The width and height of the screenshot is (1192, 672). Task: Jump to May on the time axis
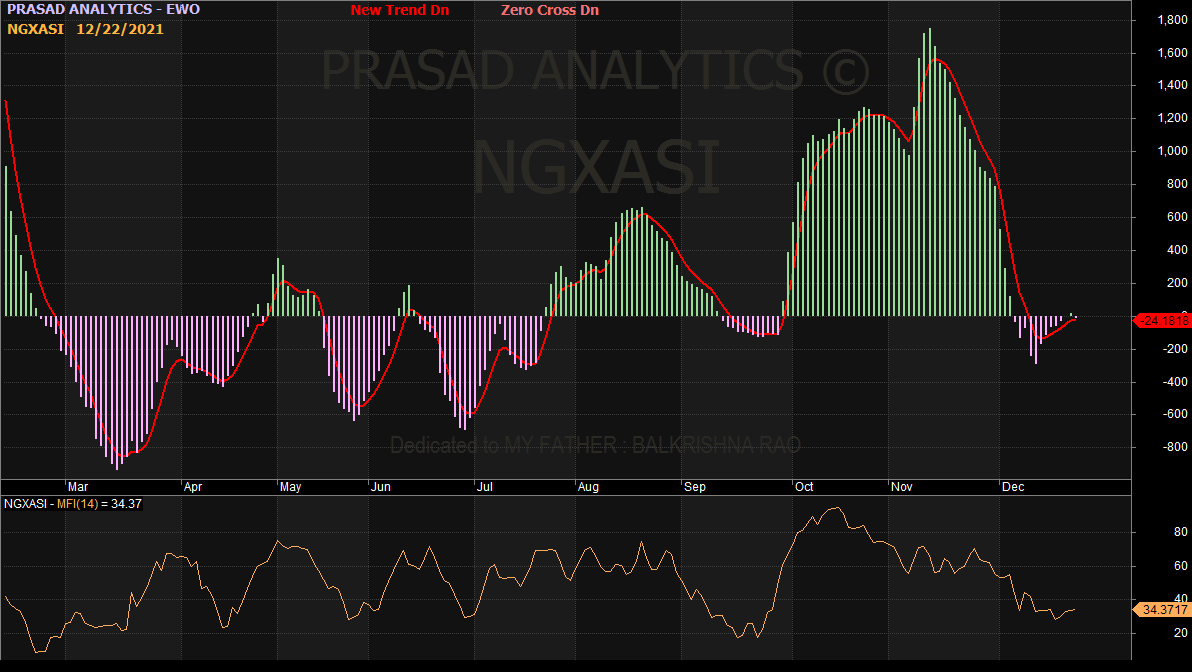(290, 487)
